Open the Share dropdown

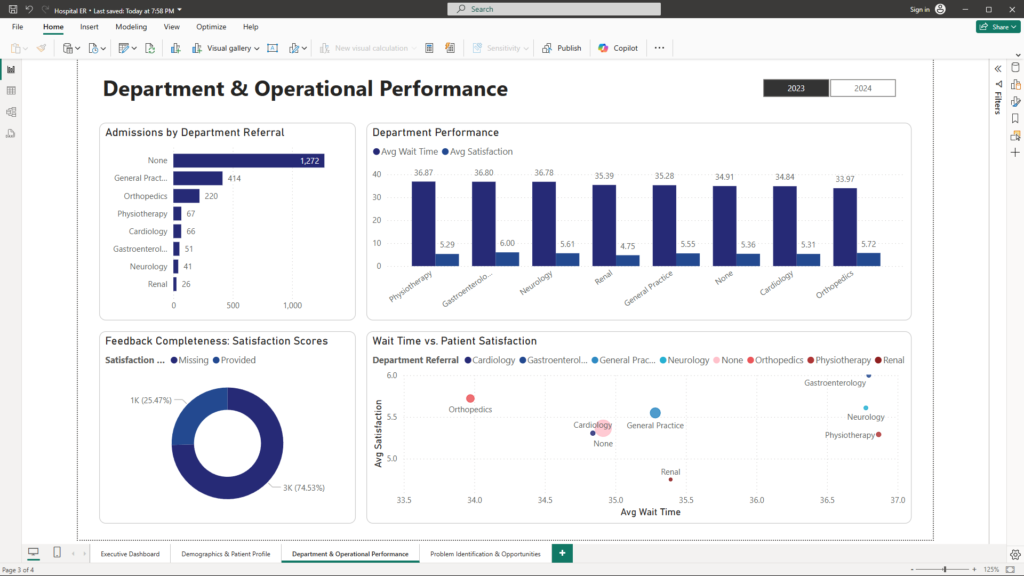click(x=997, y=27)
